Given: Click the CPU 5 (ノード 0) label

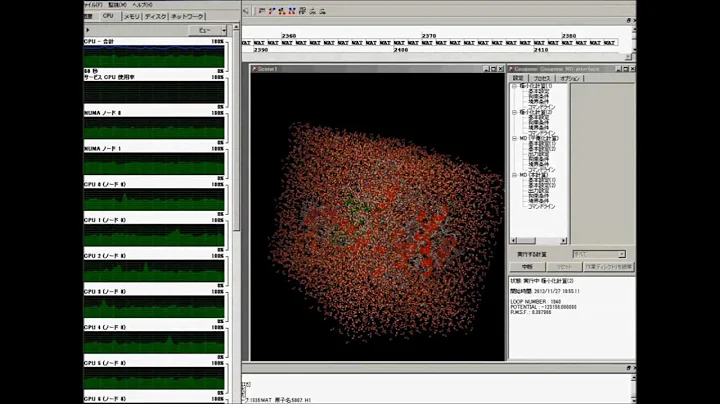Looking at the screenshot, I should coord(105,363).
